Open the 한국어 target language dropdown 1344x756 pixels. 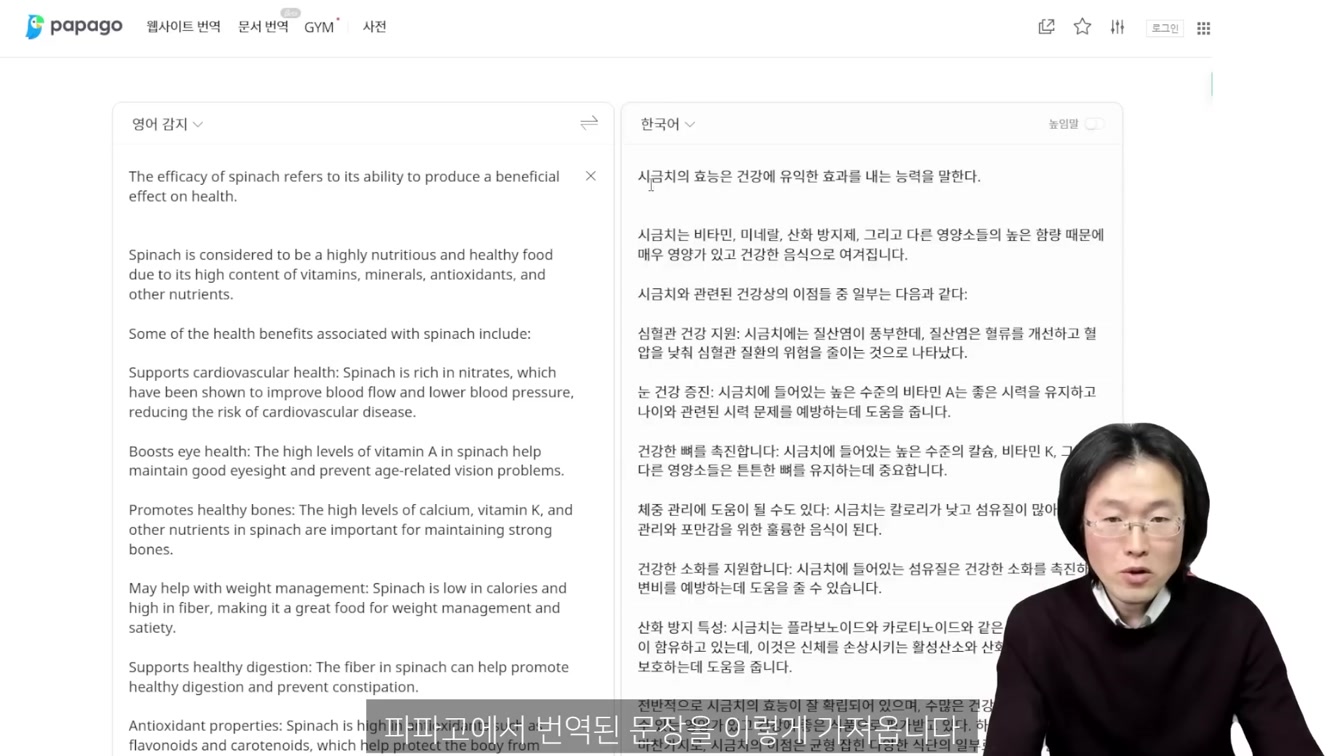667,124
